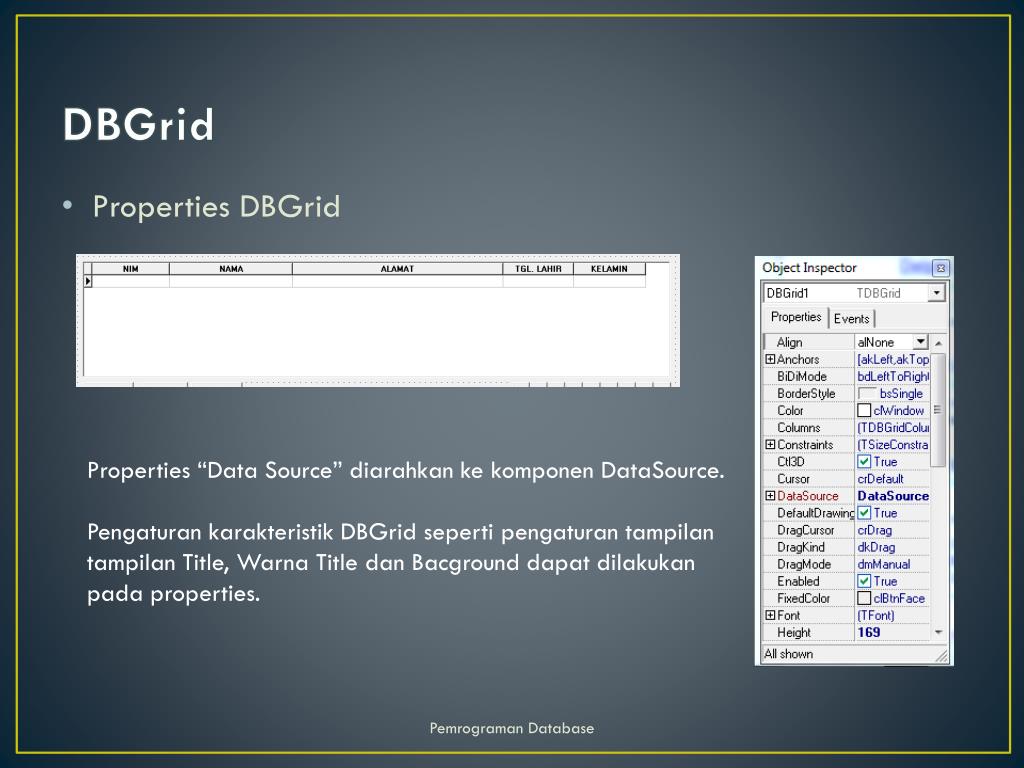The width and height of the screenshot is (1024, 768).
Task: Select the BiDiMode property row
Action: (x=846, y=376)
